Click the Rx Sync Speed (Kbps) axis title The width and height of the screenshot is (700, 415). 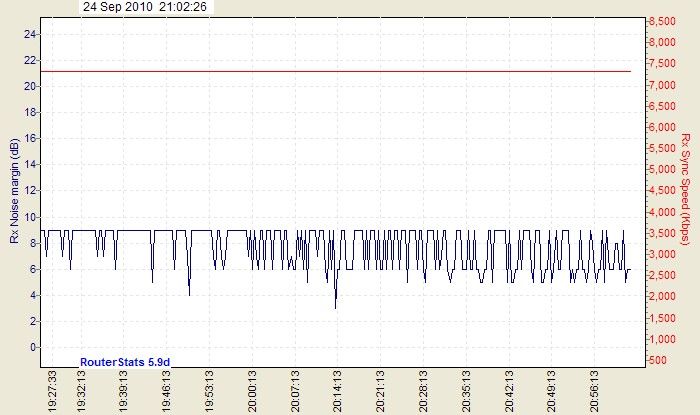pos(685,190)
